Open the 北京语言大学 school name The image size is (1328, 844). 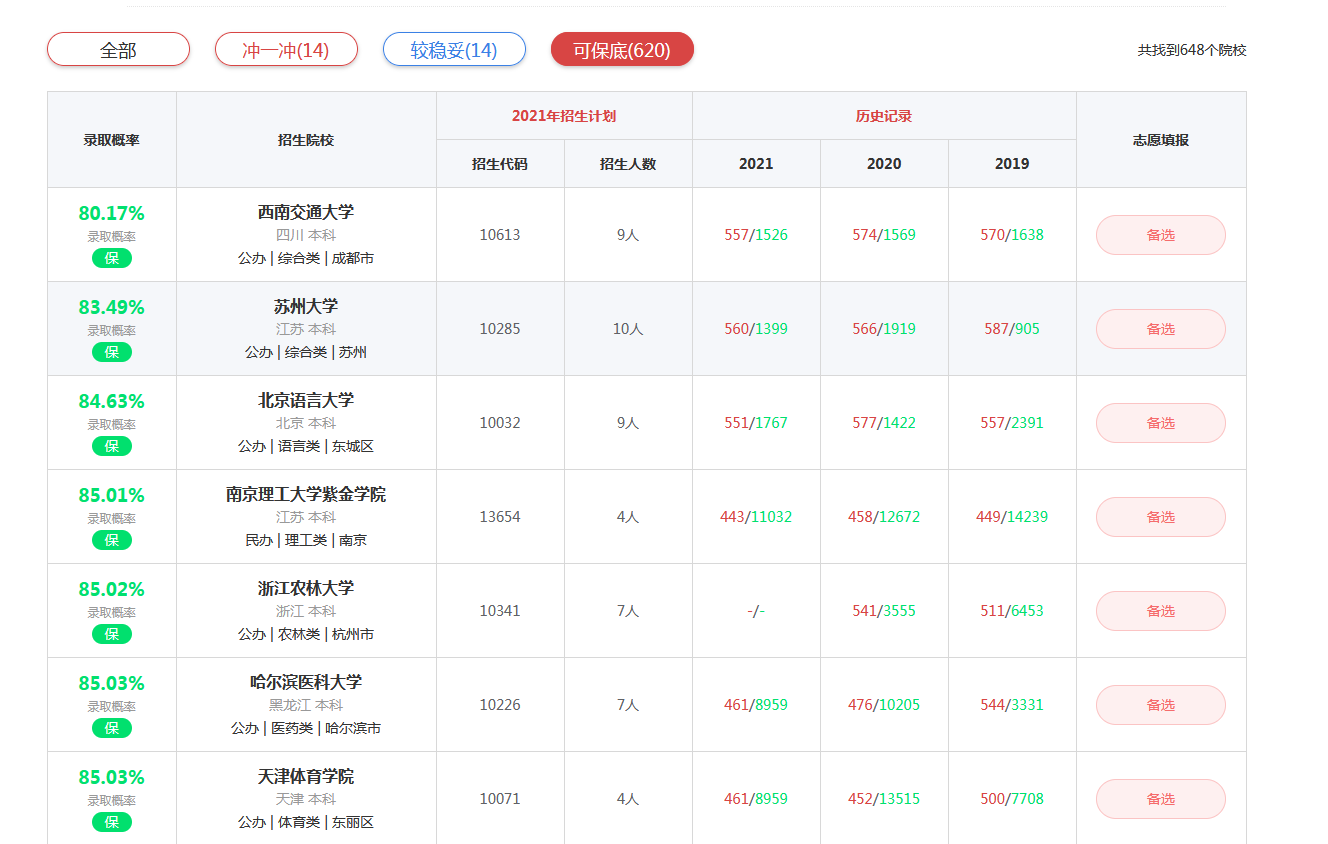(306, 400)
